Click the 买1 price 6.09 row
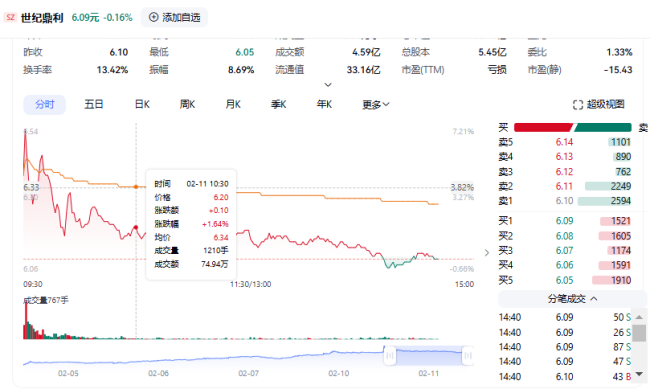Viewport: 650px width, 389px height. 565,221
